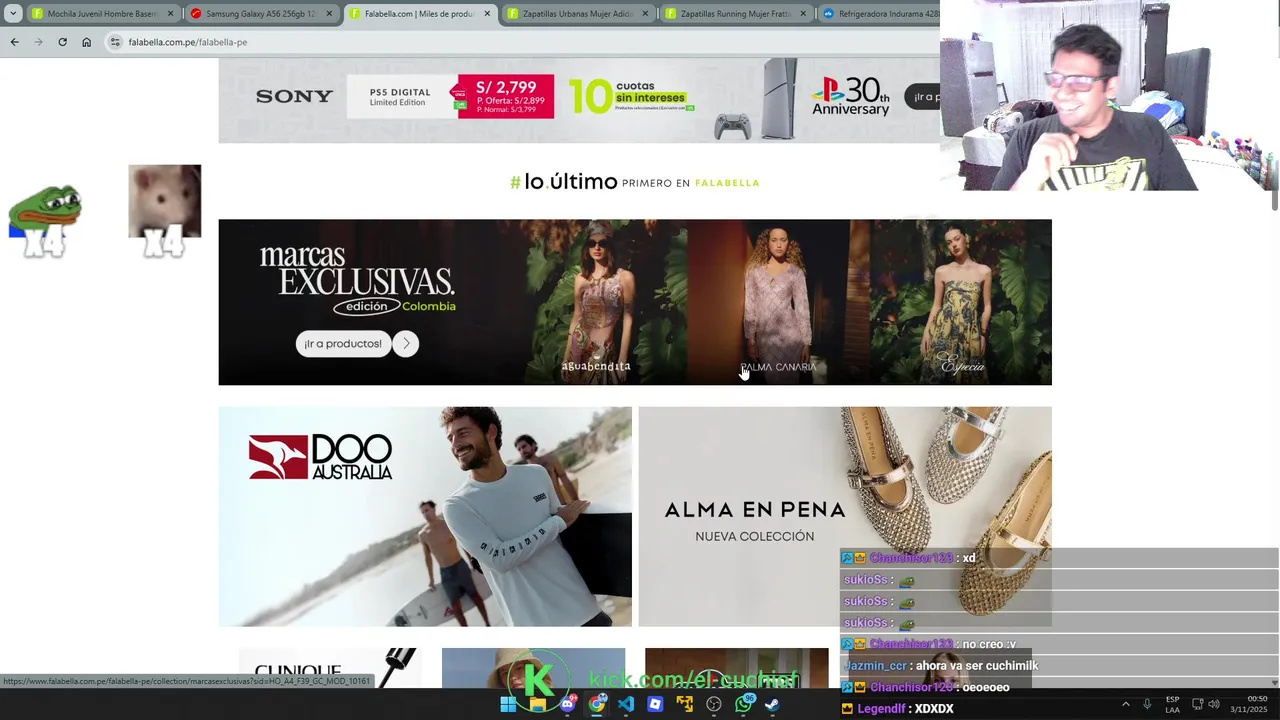Click the FALABELLA text in the #lo último heading
This screenshot has height=720, width=1280.
[727, 183]
